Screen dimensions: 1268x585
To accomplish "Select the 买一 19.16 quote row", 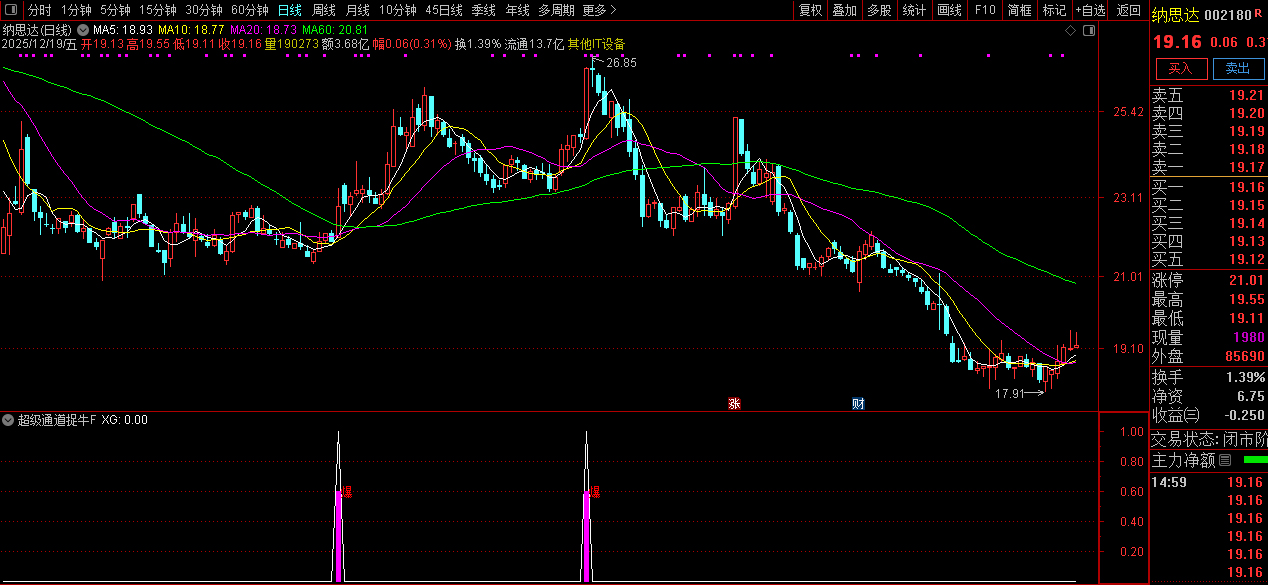I will click(1208, 187).
